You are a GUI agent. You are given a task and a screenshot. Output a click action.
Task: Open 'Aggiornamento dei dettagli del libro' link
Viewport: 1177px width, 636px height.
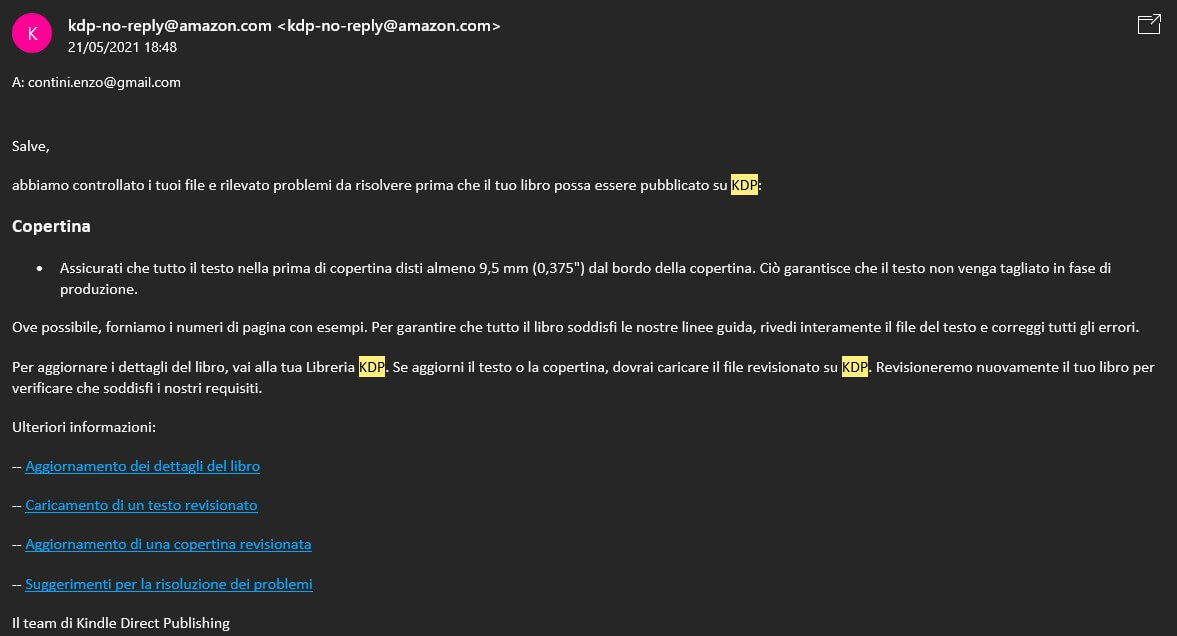[x=142, y=466]
